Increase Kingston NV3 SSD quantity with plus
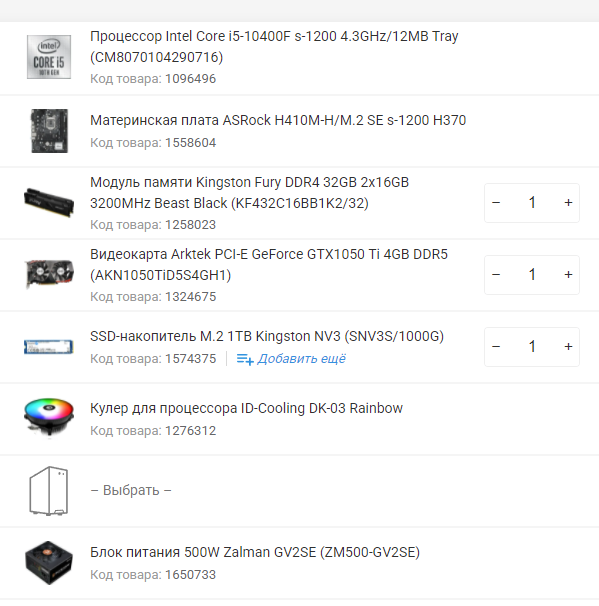 [x=568, y=346]
